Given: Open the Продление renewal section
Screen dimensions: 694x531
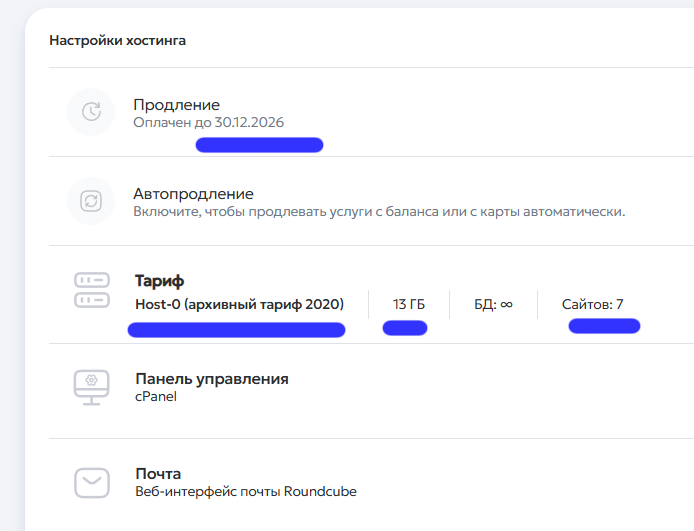Looking at the screenshot, I should pos(176,104).
